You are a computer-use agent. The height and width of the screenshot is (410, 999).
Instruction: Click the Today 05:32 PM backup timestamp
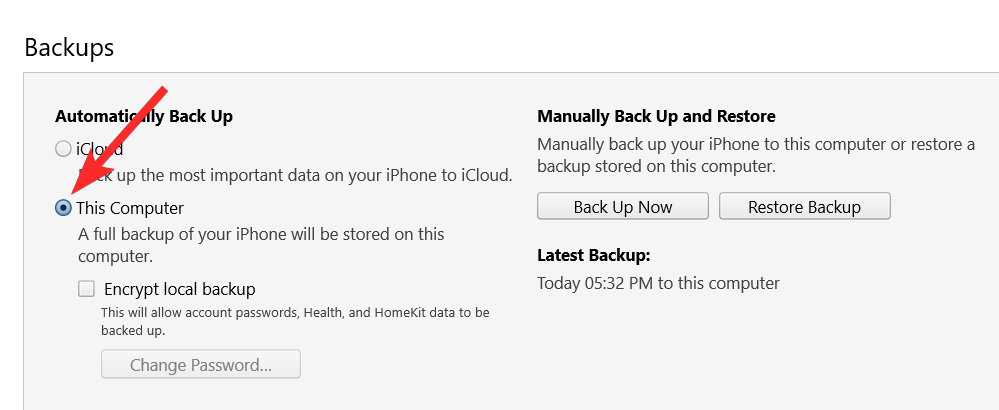(658, 283)
